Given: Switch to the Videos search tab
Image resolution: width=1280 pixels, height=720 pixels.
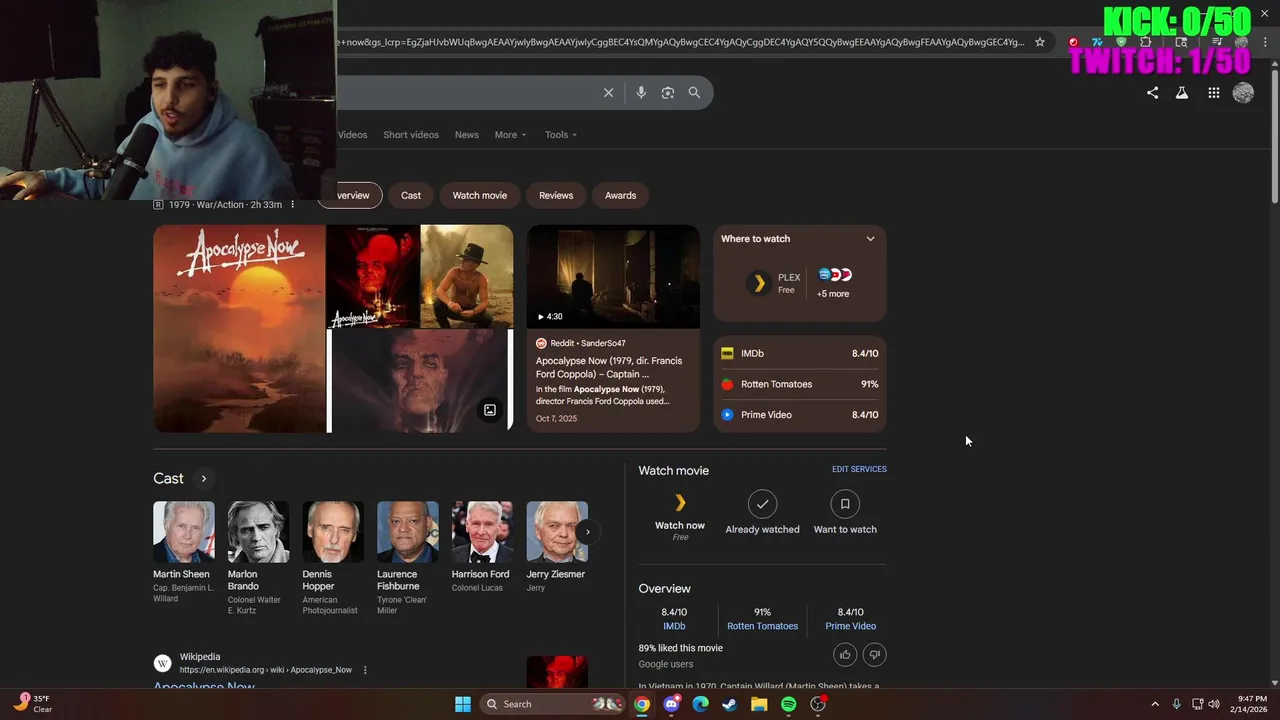Looking at the screenshot, I should pyautogui.click(x=352, y=135).
